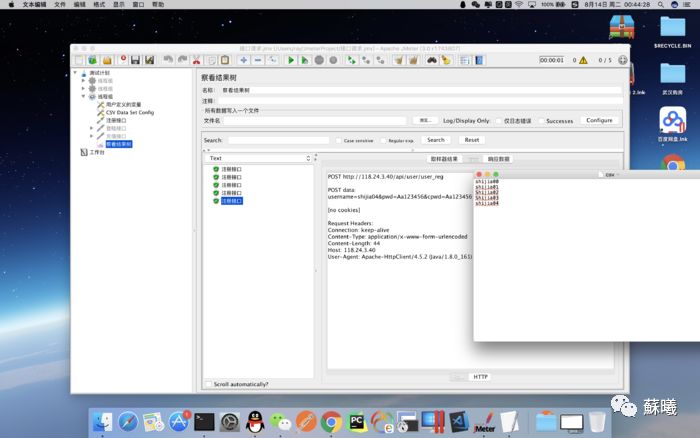
Task: Click into the Search text field
Action: pyautogui.click(x=279, y=140)
